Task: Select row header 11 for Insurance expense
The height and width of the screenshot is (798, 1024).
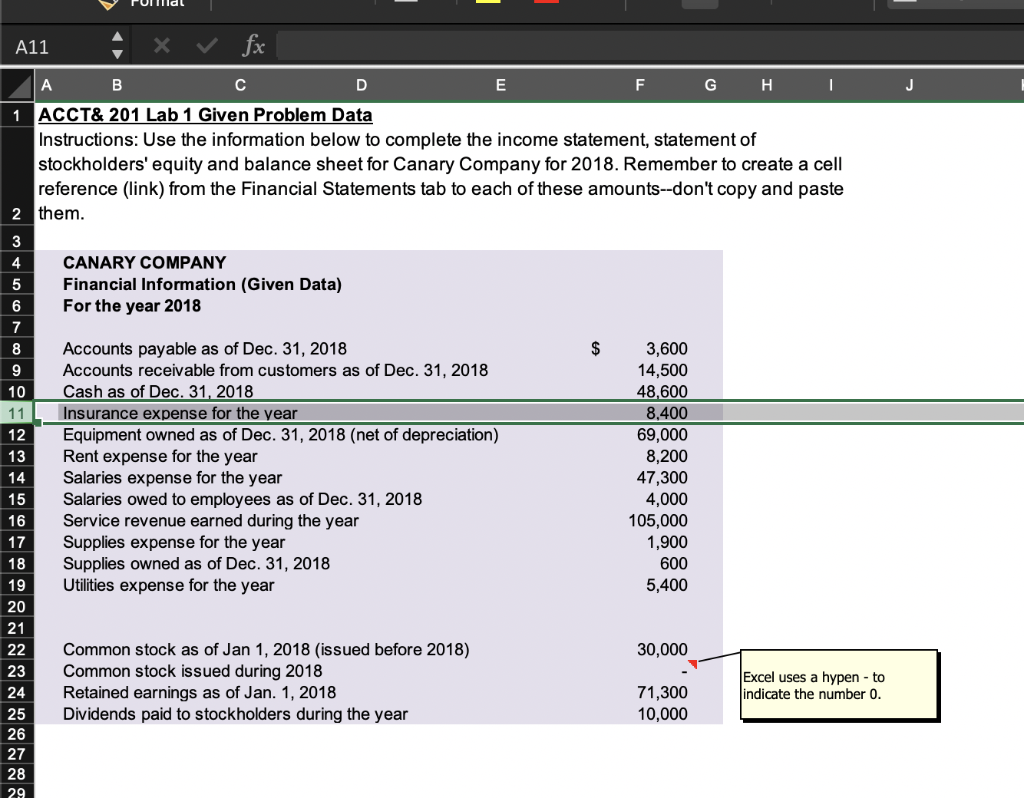Action: point(16,412)
